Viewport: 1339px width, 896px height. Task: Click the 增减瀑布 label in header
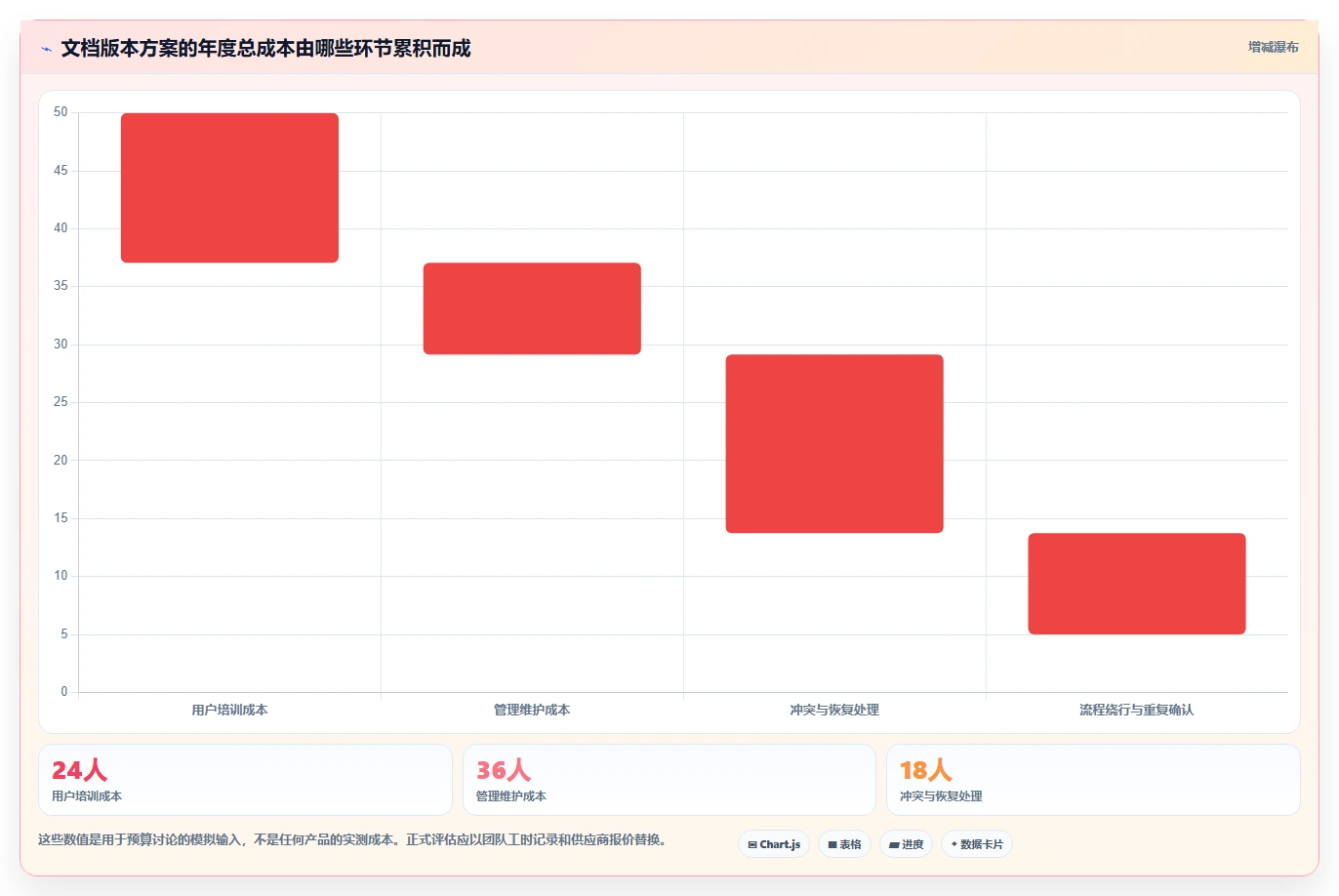(x=1274, y=47)
